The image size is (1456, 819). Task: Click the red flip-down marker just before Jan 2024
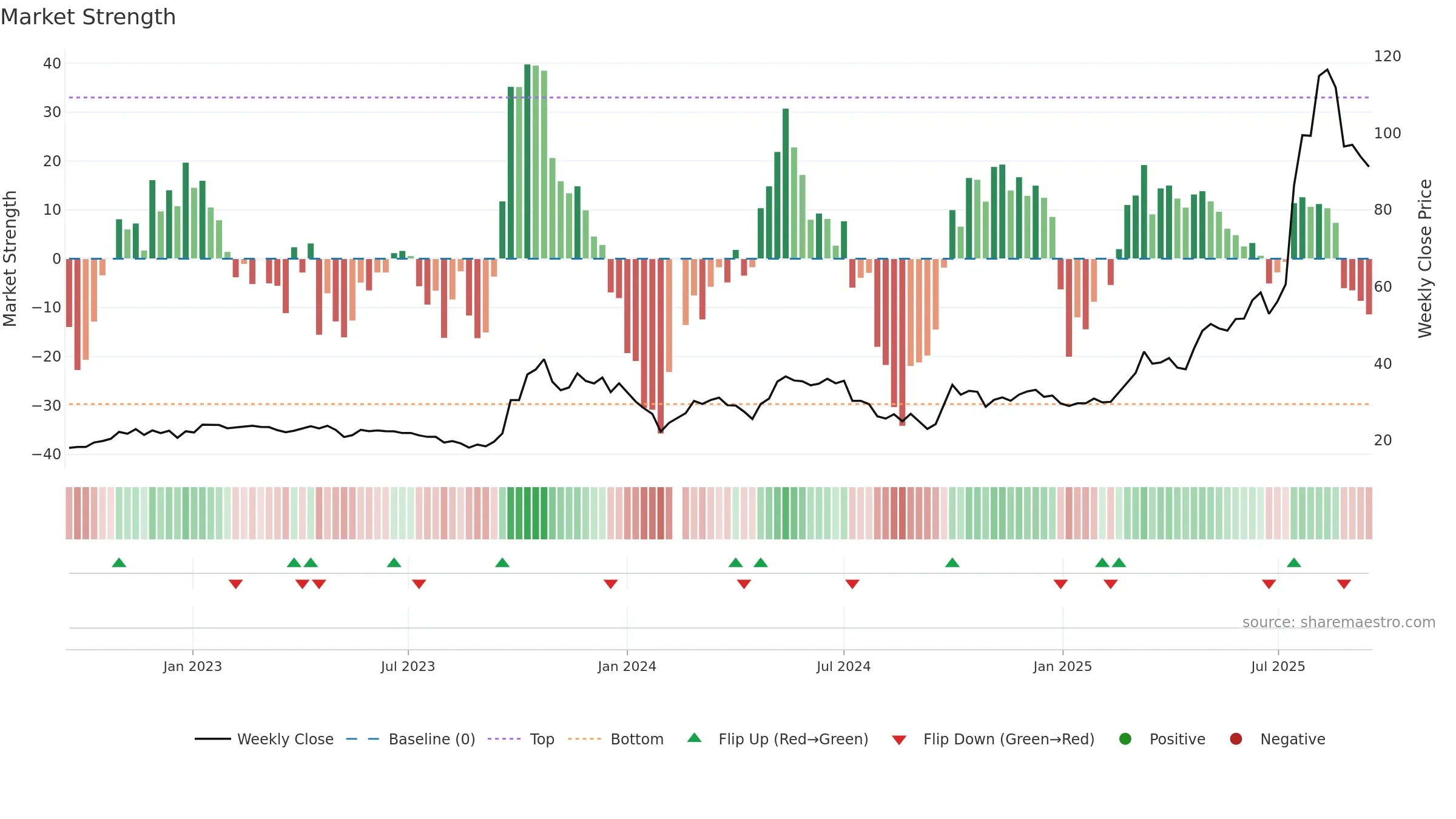[x=611, y=584]
